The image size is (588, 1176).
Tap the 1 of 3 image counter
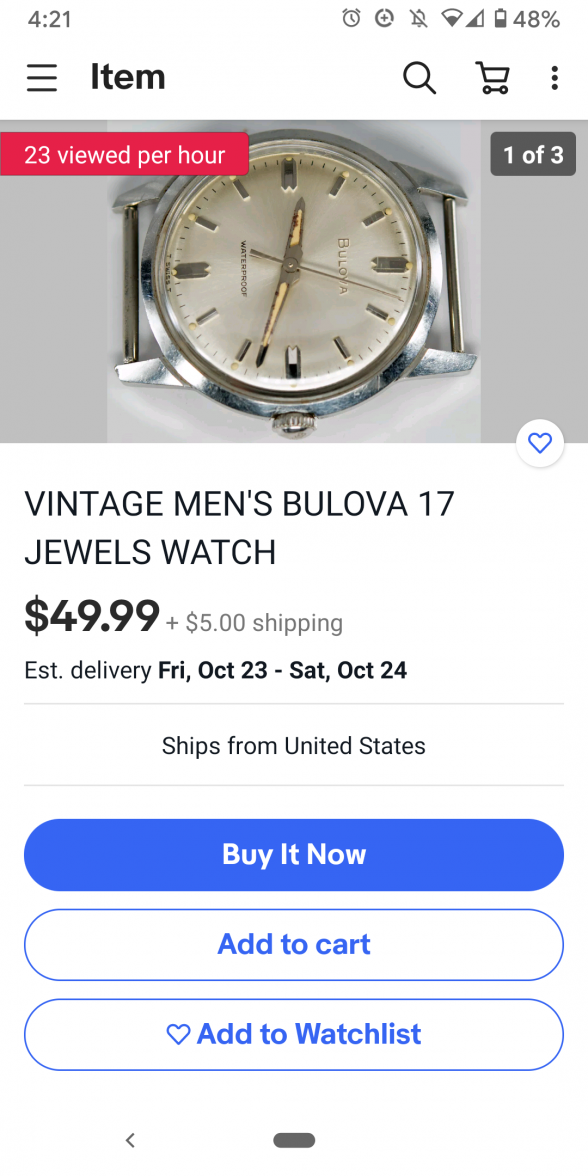point(533,154)
